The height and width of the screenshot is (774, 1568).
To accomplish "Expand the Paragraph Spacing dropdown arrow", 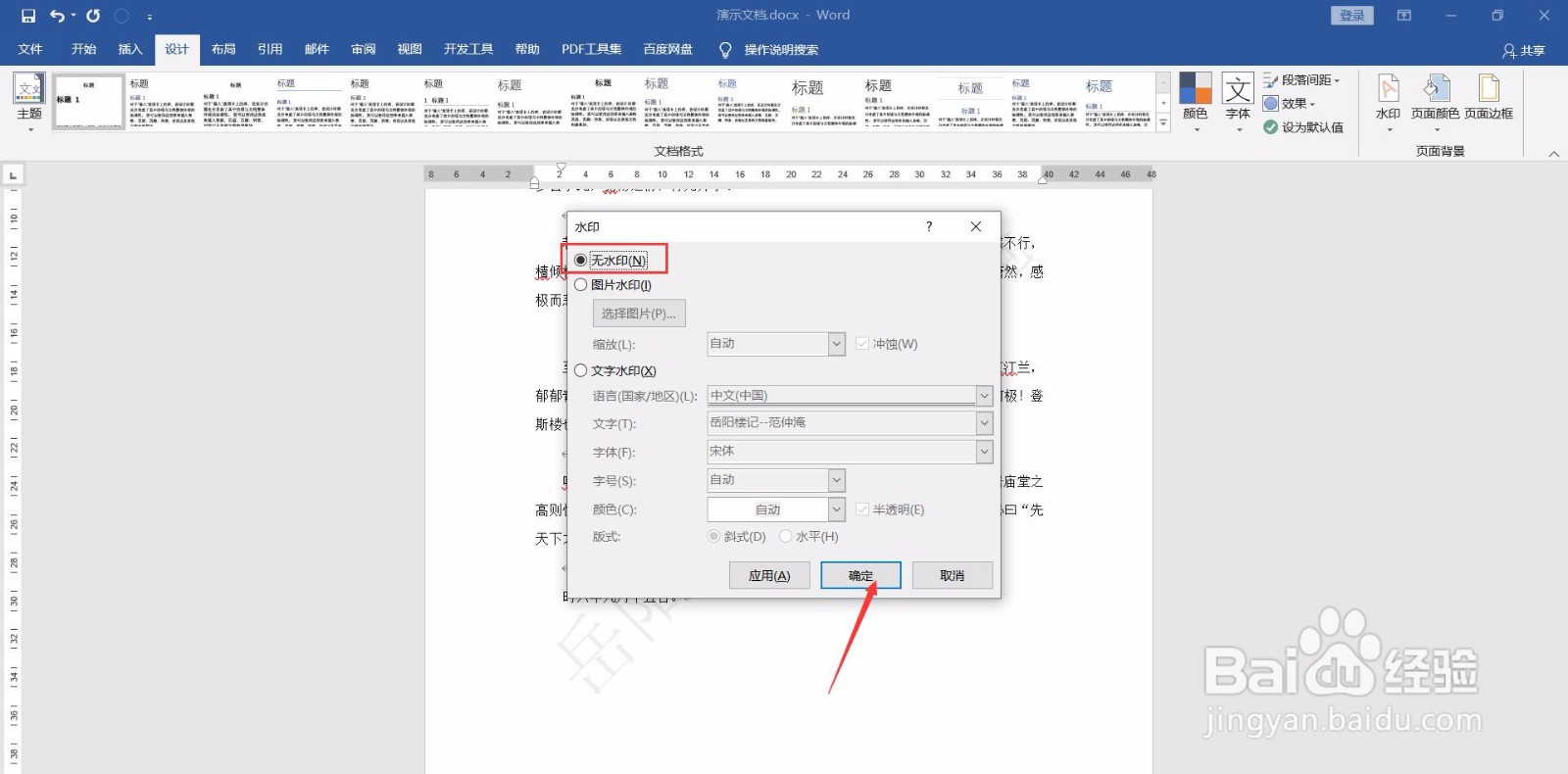I will pyautogui.click(x=1337, y=80).
